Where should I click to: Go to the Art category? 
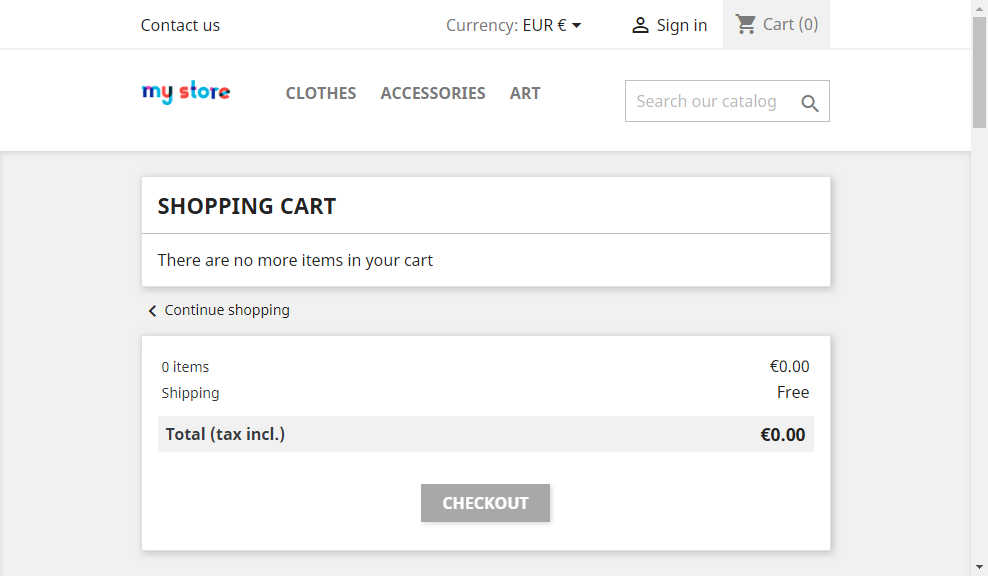tap(525, 93)
